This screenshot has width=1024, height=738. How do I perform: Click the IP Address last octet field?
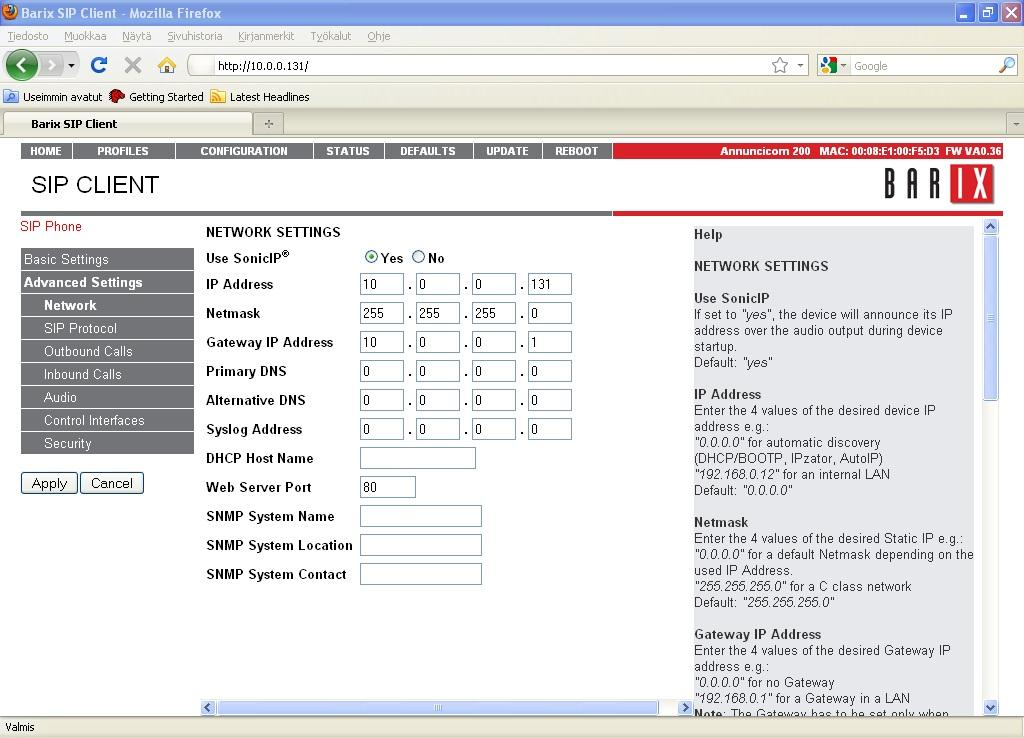(550, 284)
